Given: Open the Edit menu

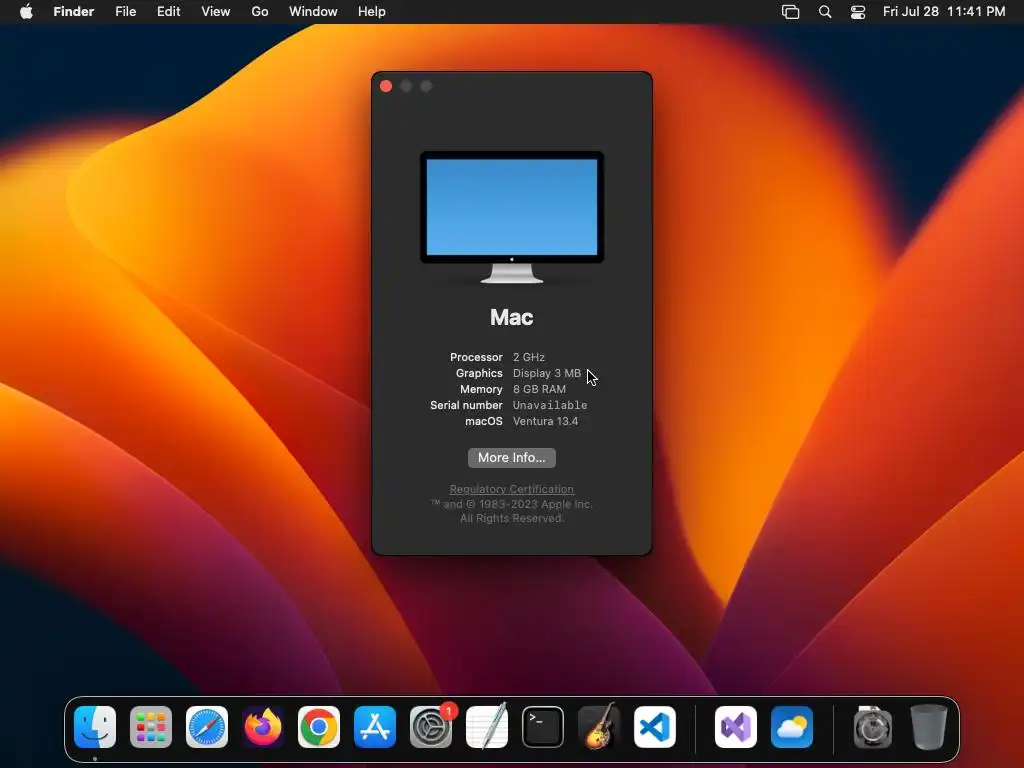Looking at the screenshot, I should (168, 12).
